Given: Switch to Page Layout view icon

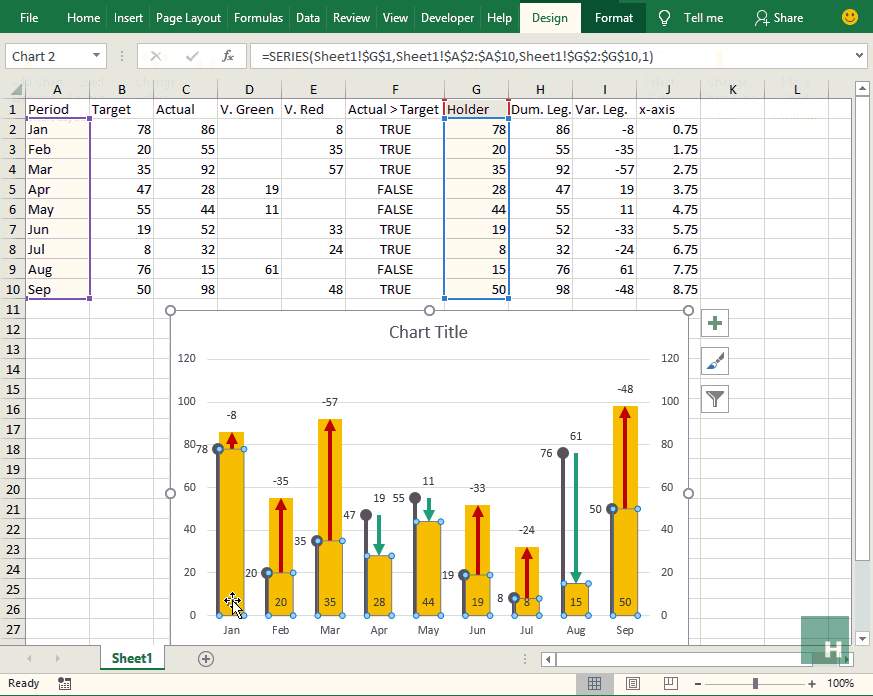Looking at the screenshot, I should 632,683.
